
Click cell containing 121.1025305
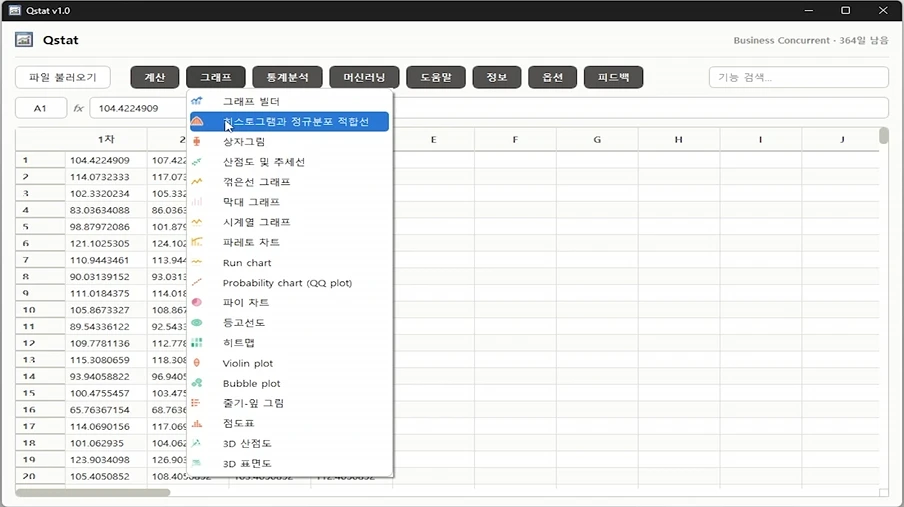(x=106, y=243)
